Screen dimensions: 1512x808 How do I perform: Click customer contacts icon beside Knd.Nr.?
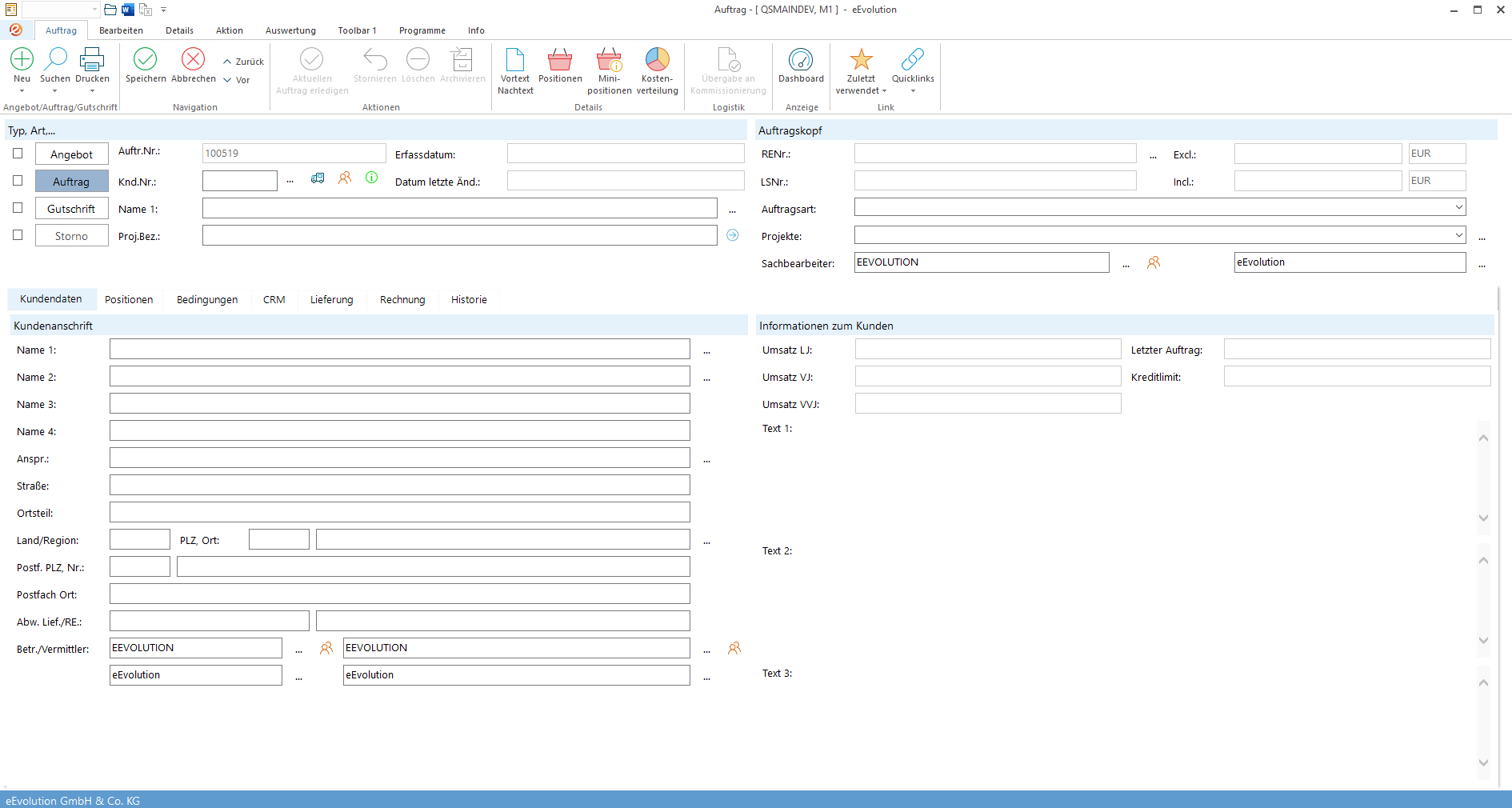point(345,178)
